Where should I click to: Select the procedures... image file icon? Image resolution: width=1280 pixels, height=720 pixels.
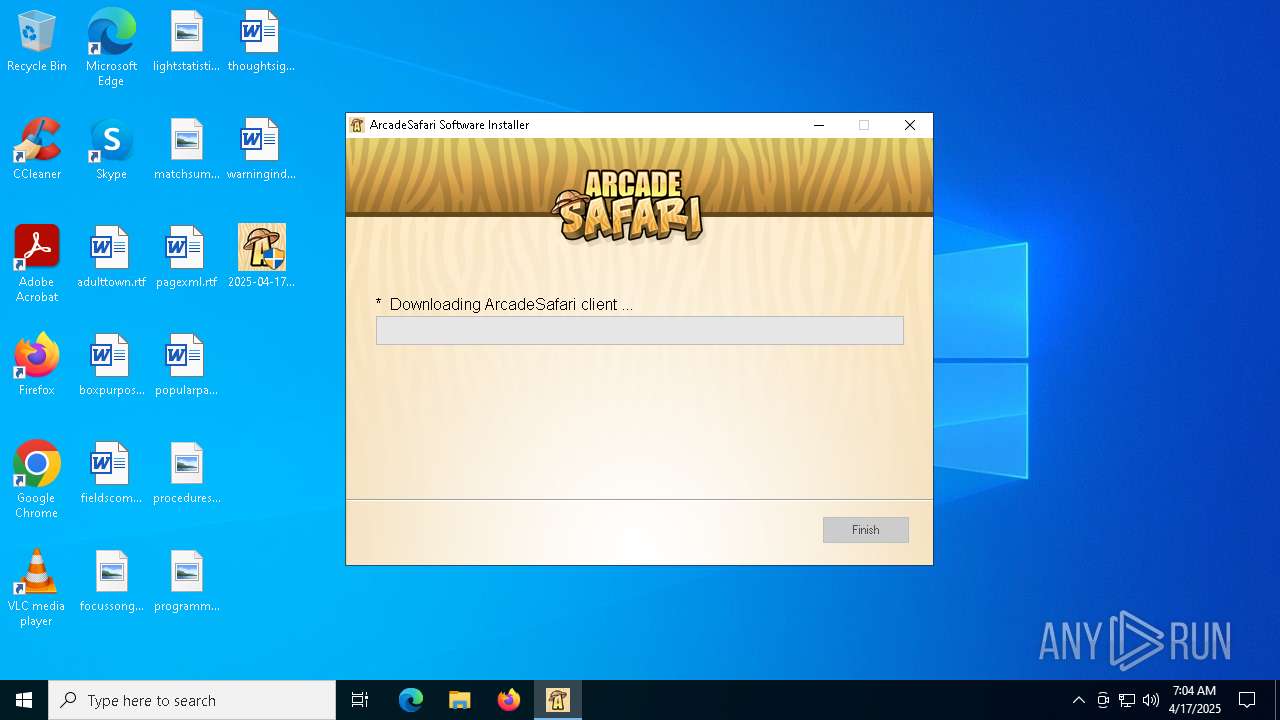[x=186, y=474]
